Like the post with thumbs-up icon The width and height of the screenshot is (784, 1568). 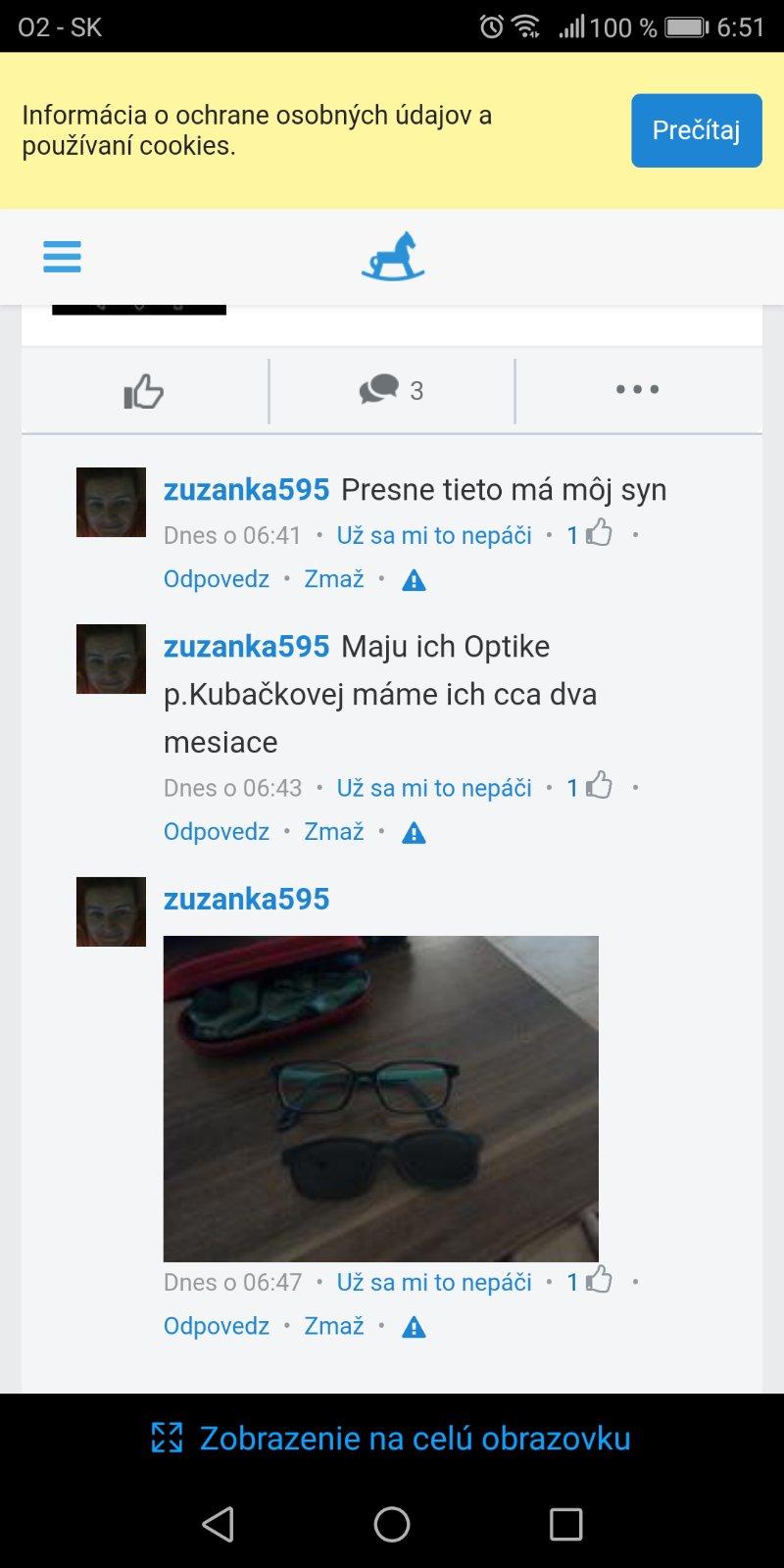(x=144, y=391)
